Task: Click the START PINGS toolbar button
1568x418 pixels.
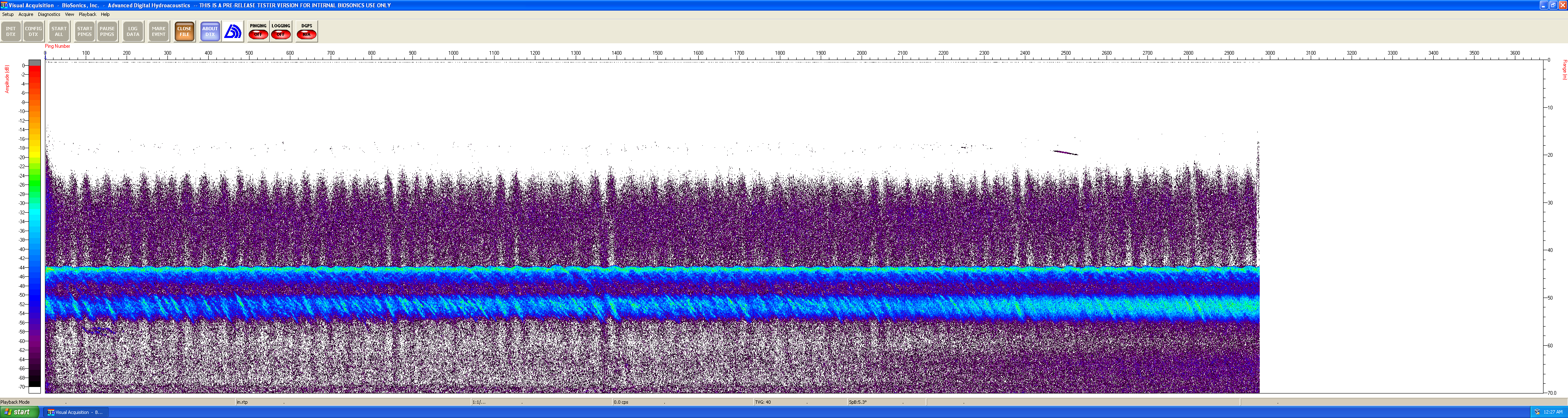Action: coord(85,32)
